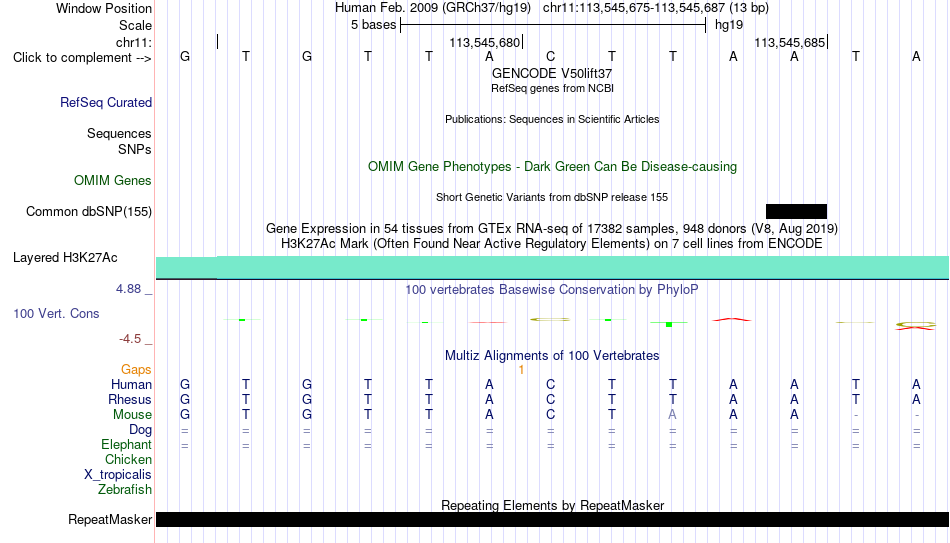Select the Chicken species label
Viewport: 950px width, 543px height.
pyautogui.click(x=128, y=459)
